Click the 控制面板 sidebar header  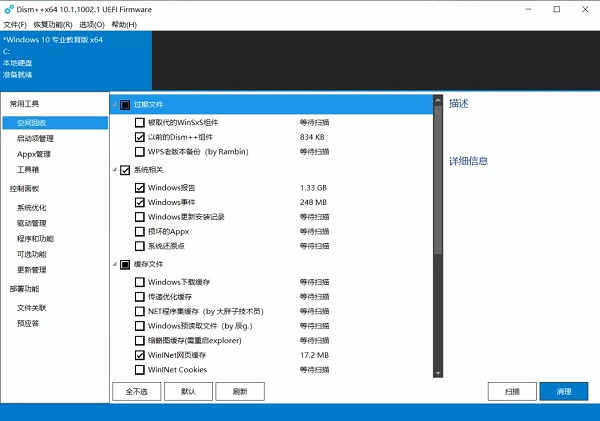(24, 188)
